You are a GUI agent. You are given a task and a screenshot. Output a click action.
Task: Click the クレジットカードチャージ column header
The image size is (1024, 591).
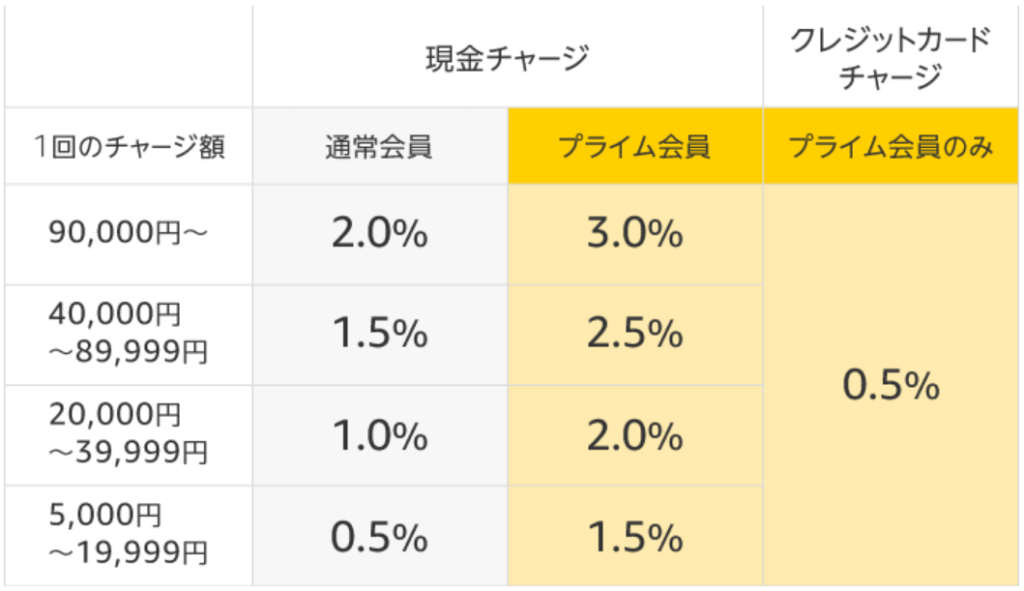tap(891, 58)
